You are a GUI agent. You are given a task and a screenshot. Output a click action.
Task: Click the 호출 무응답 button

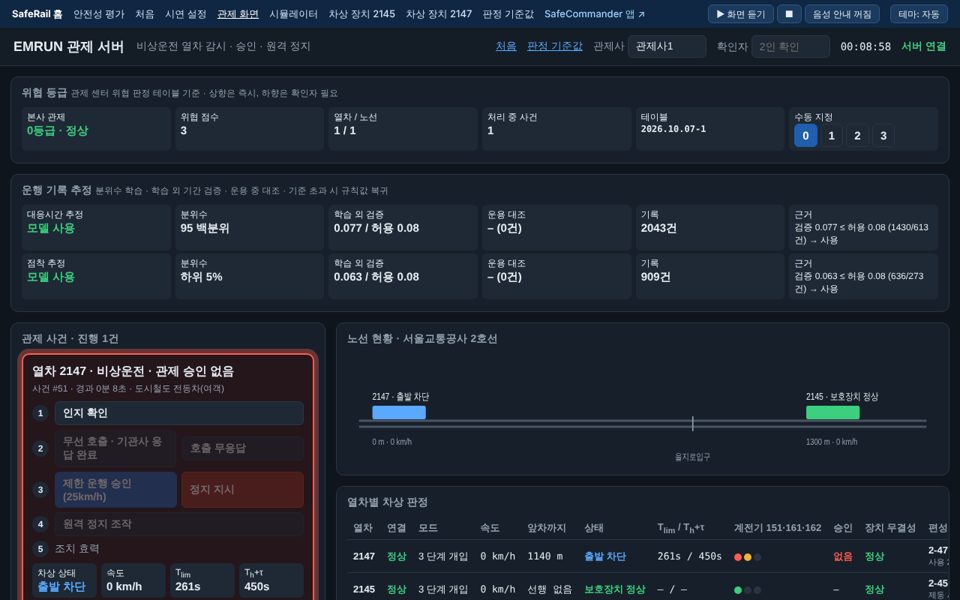pyautogui.click(x=242, y=448)
